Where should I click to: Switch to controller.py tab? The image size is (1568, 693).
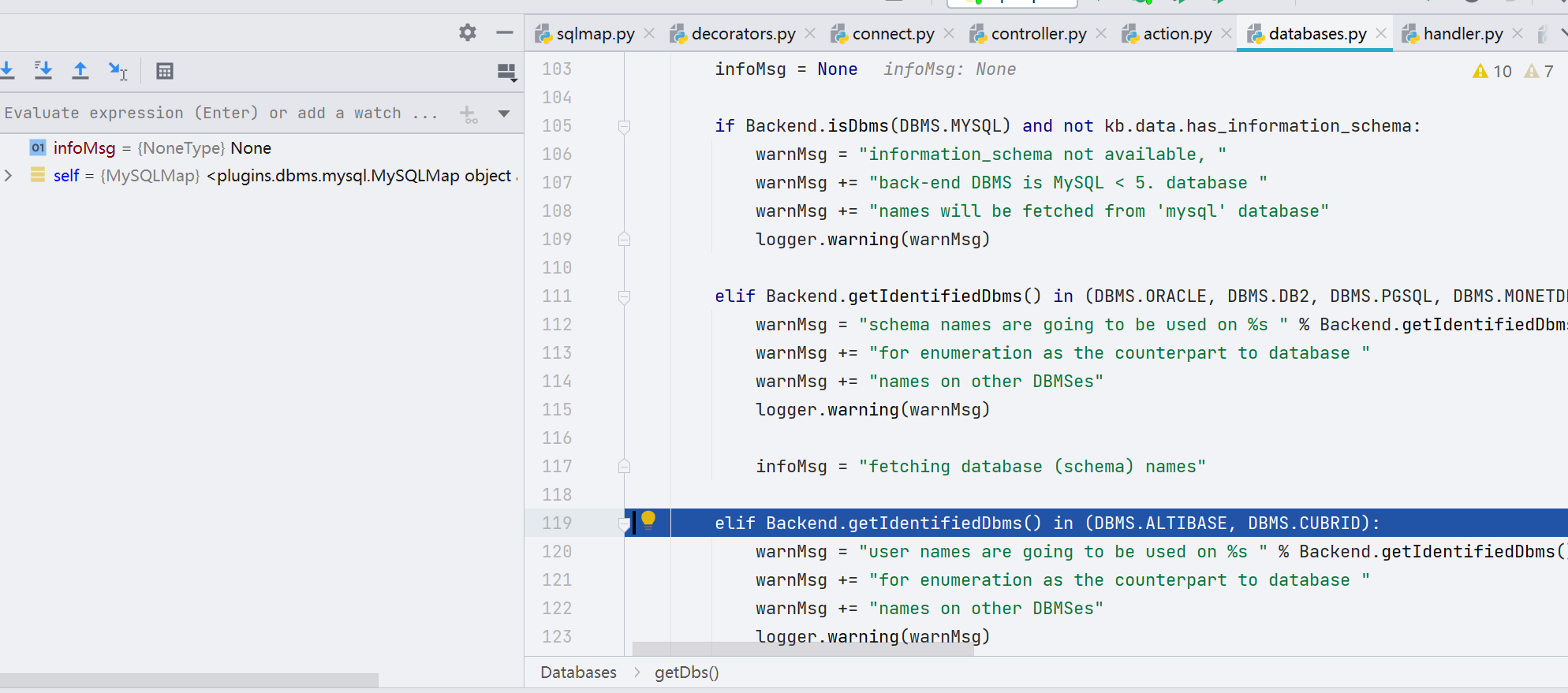(x=1038, y=34)
